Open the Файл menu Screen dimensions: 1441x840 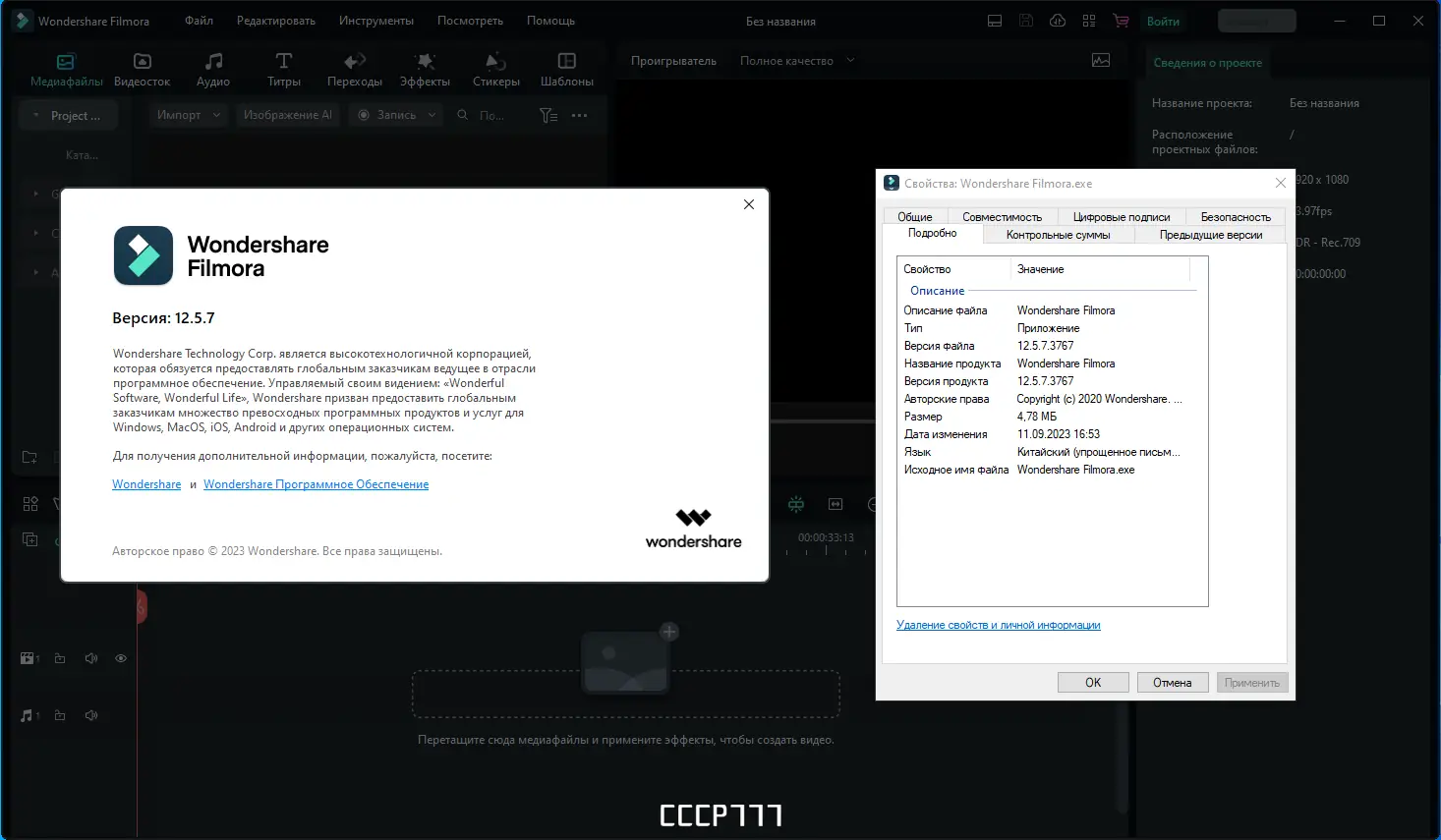point(199,21)
